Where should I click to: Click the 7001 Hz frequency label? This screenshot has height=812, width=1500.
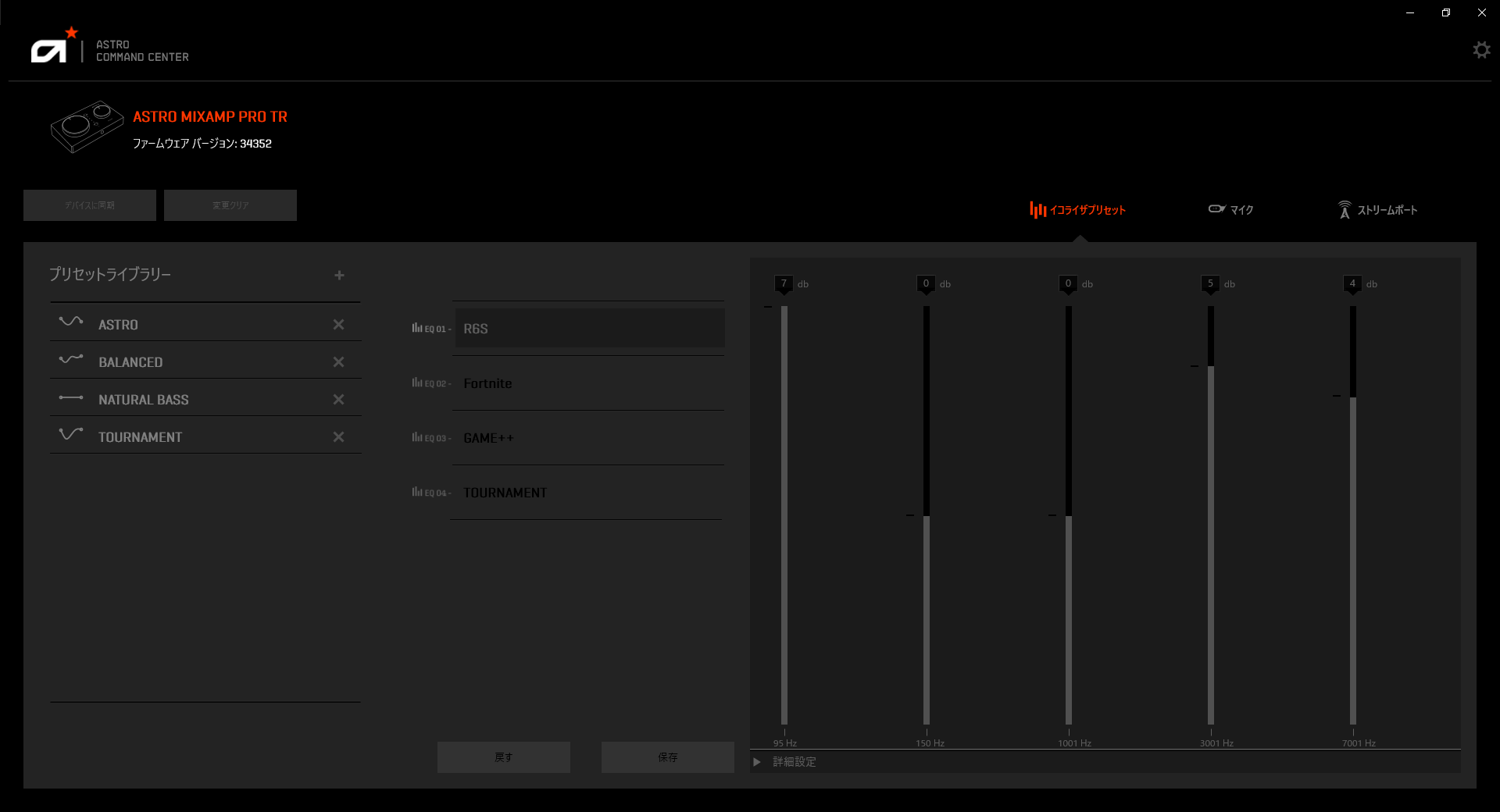pyautogui.click(x=1359, y=743)
